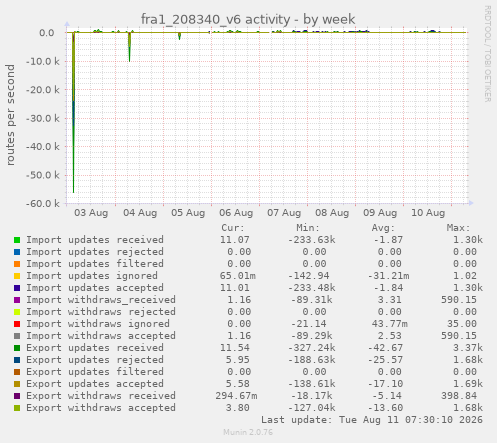Click the 3.37k maximum value
497x443 pixels.
(x=468, y=348)
